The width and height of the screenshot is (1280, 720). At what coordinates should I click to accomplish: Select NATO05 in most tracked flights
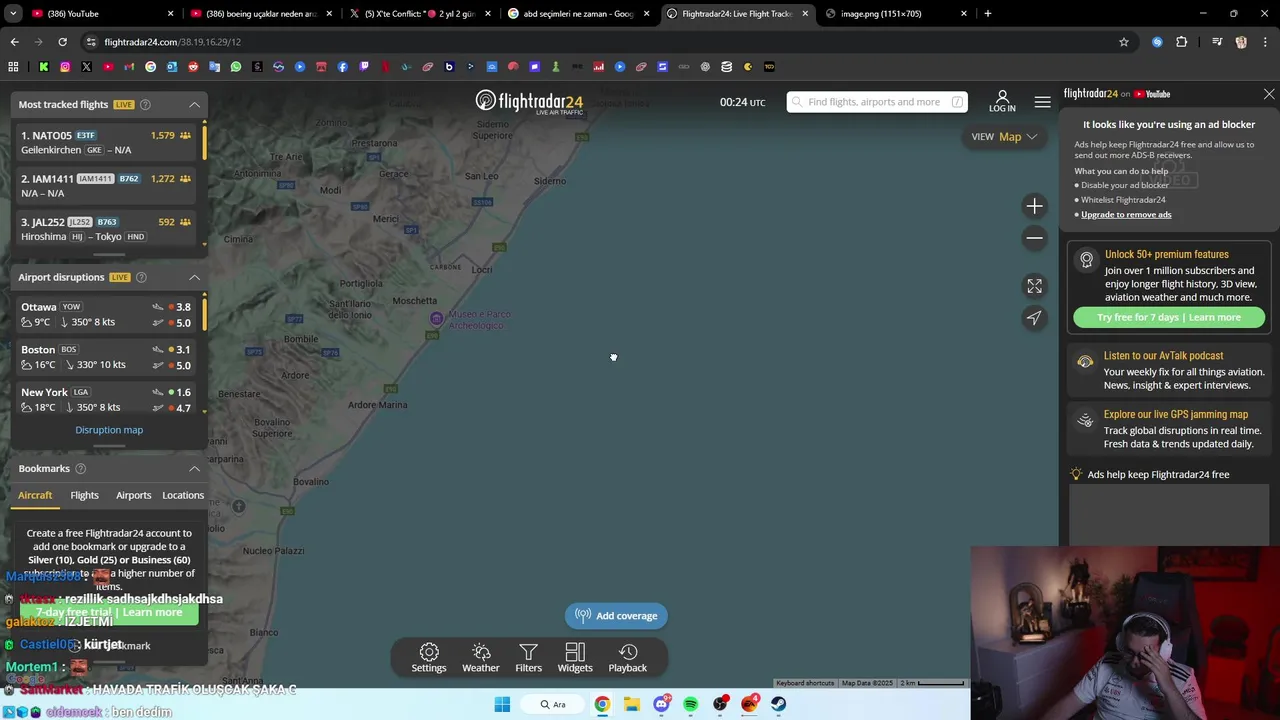(107, 142)
